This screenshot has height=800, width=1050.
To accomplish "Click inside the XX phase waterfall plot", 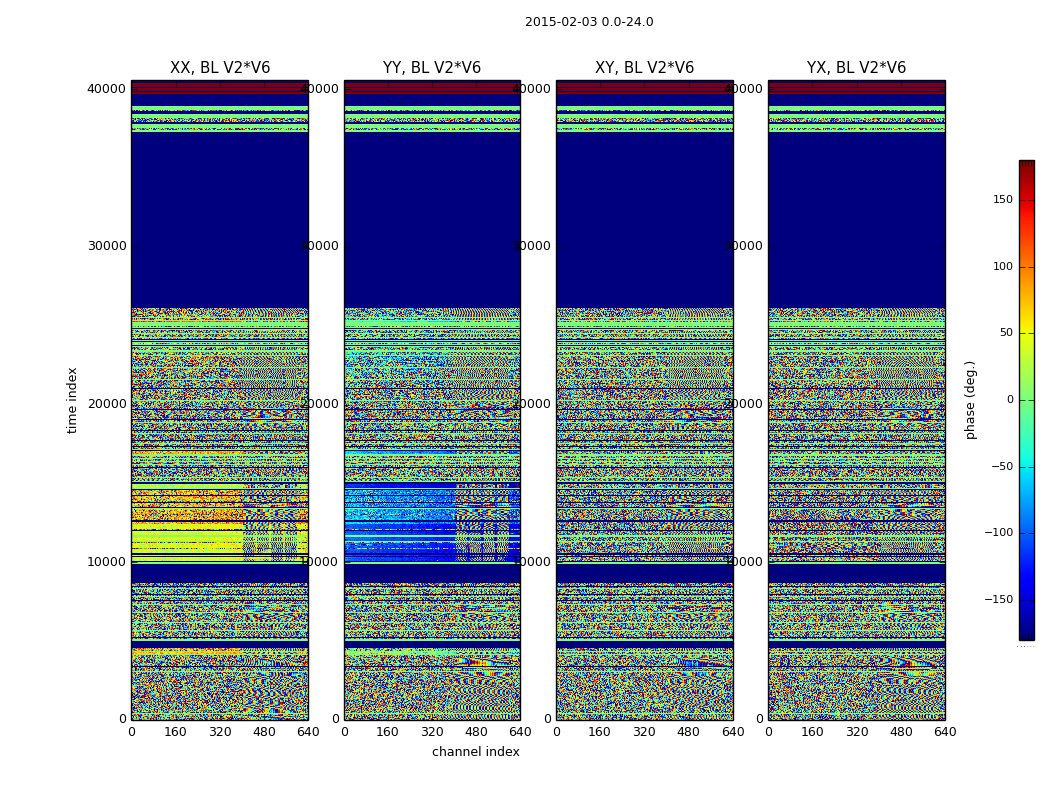I will tap(220, 400).
